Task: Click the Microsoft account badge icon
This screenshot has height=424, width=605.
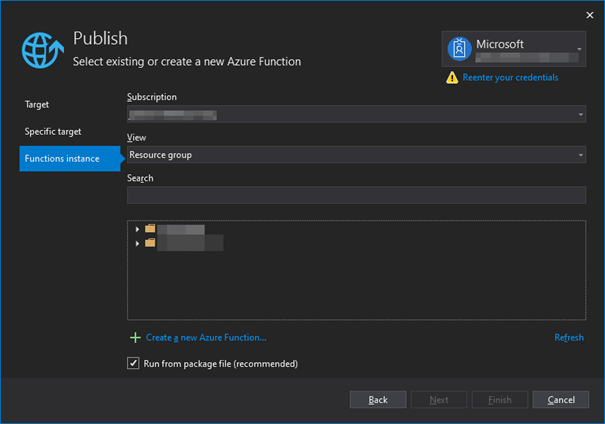Action: (x=459, y=49)
